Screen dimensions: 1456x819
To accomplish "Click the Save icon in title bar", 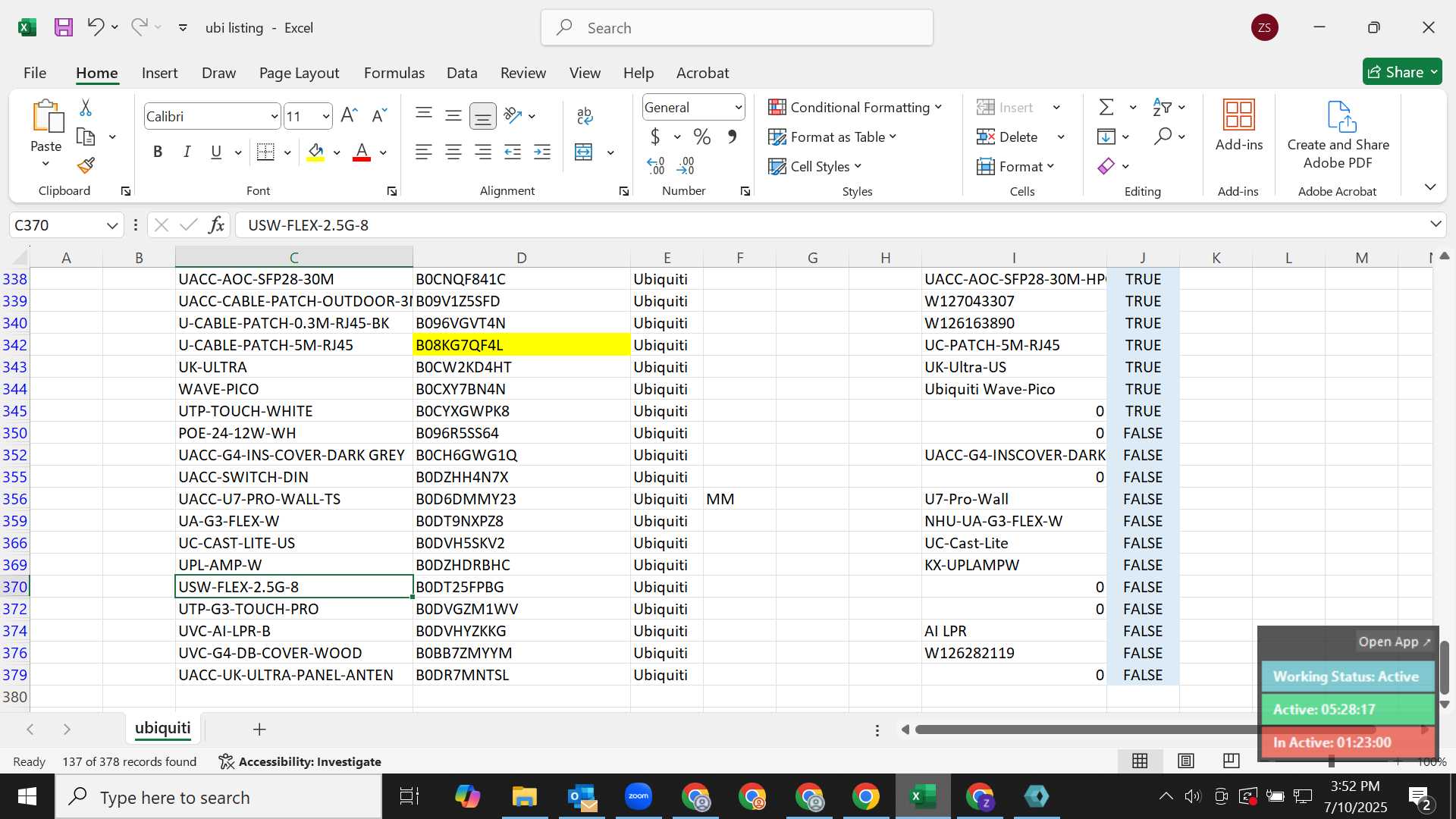I will [64, 28].
